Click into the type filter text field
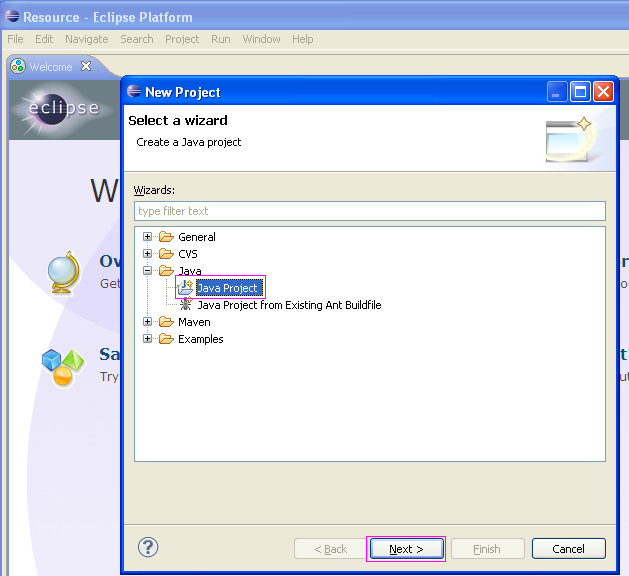Screen dimensions: 629x576 click(x=369, y=211)
